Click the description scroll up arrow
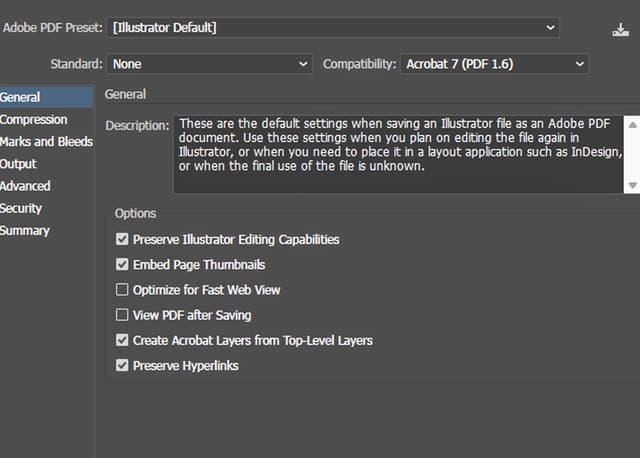Viewport: 640px width, 458px height. pos(632,124)
